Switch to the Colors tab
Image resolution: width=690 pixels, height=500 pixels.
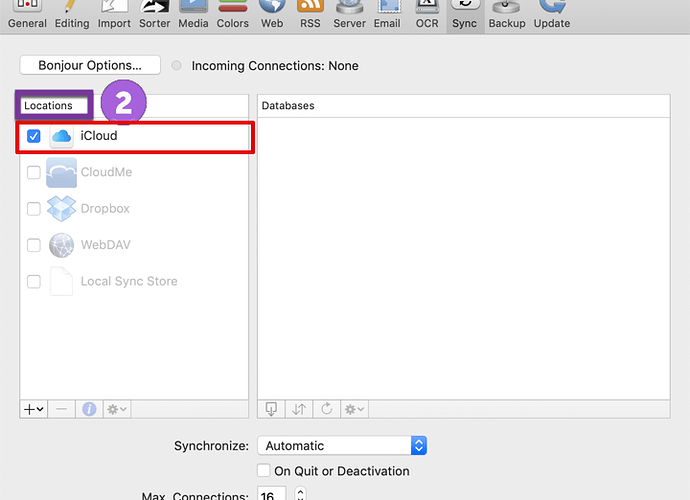[232, 15]
